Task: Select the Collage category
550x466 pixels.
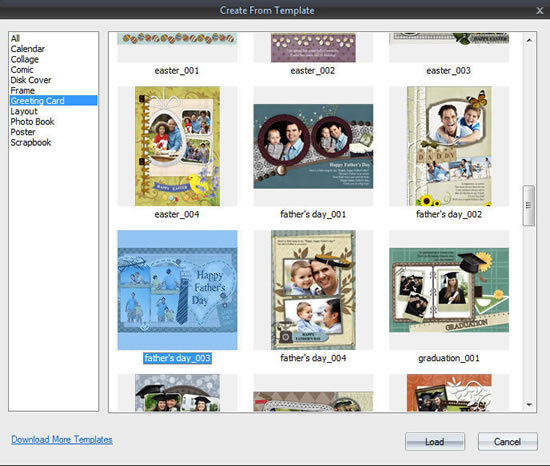Action: 25,59
